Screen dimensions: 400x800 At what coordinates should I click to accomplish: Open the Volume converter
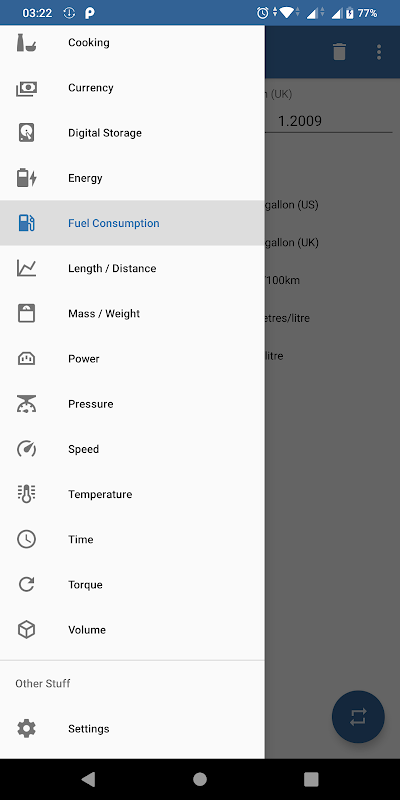coord(132,630)
